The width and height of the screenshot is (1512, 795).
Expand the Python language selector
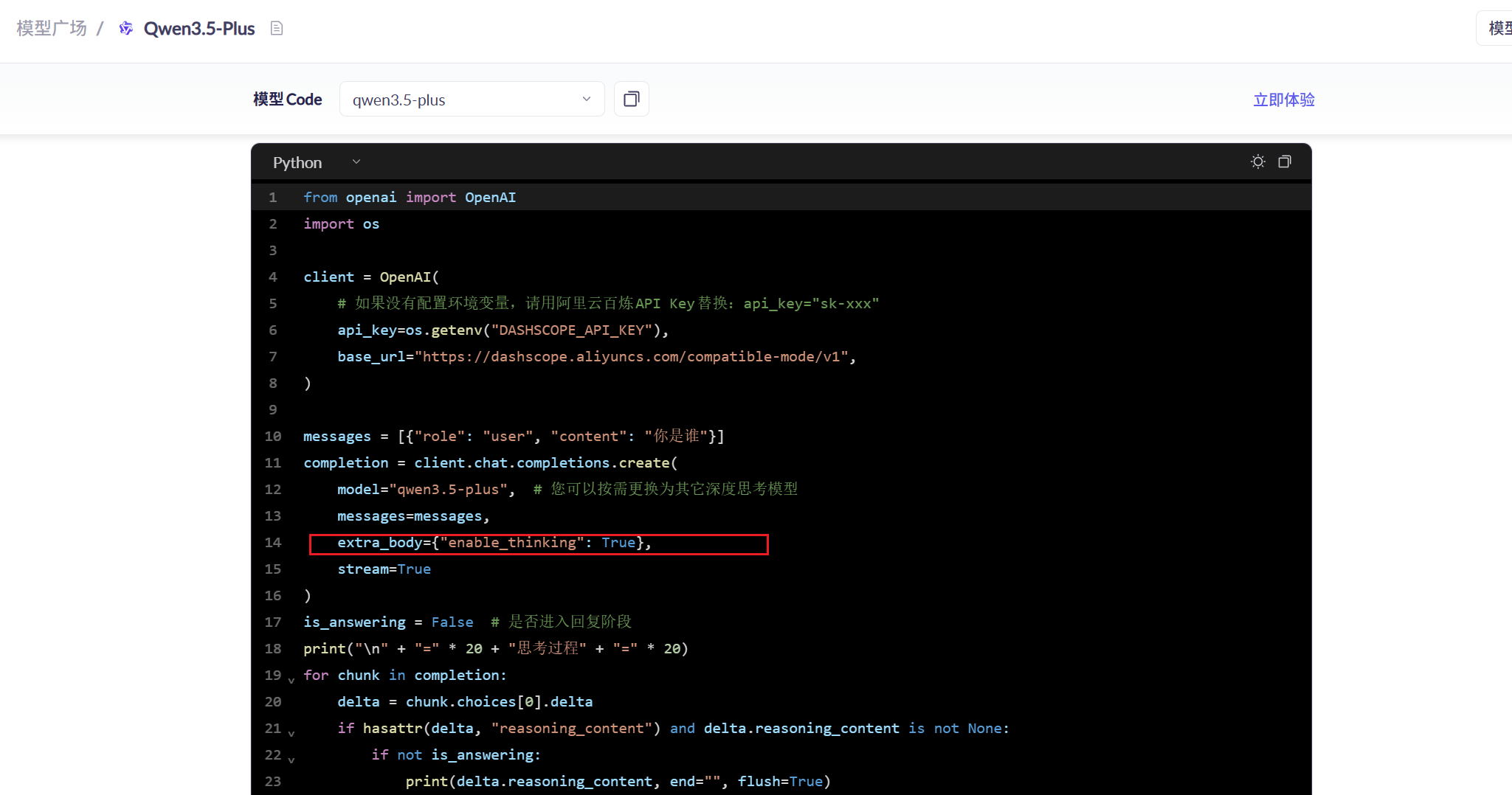point(317,162)
